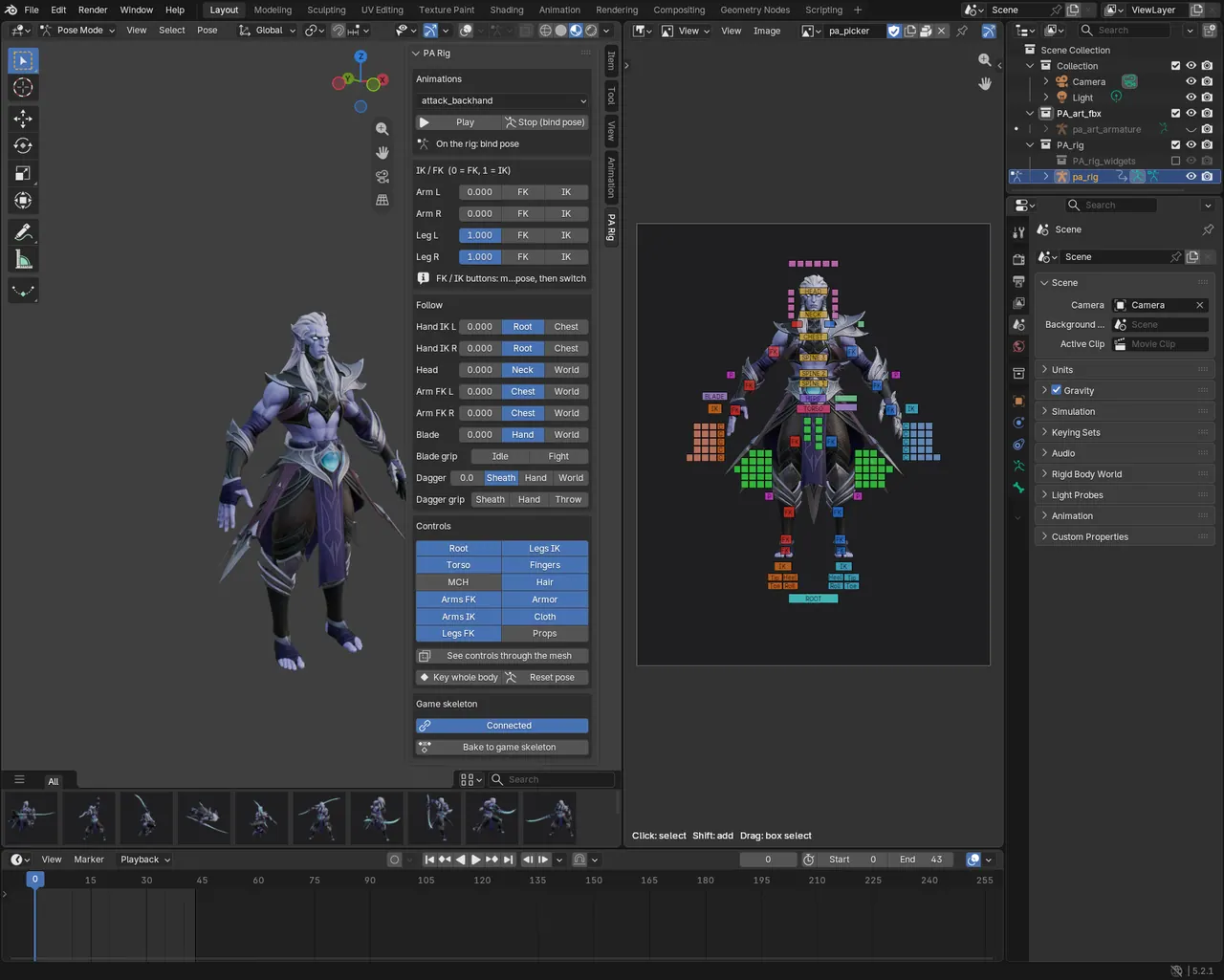The height and width of the screenshot is (980, 1224).
Task: Play the timeline animation forward
Action: (476, 860)
